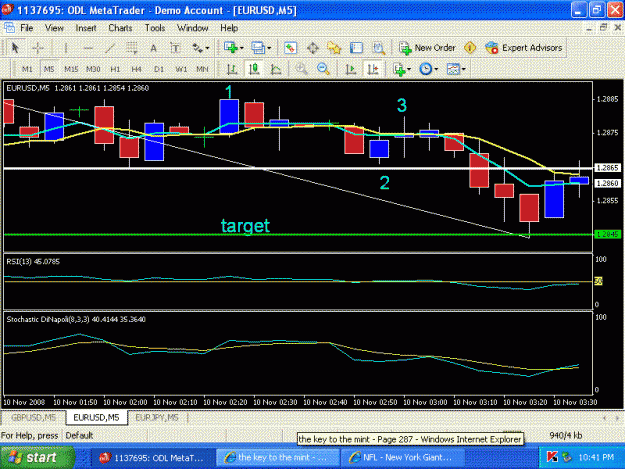This screenshot has width=625, height=469.
Task: Open the new chart icon
Action: point(231,48)
